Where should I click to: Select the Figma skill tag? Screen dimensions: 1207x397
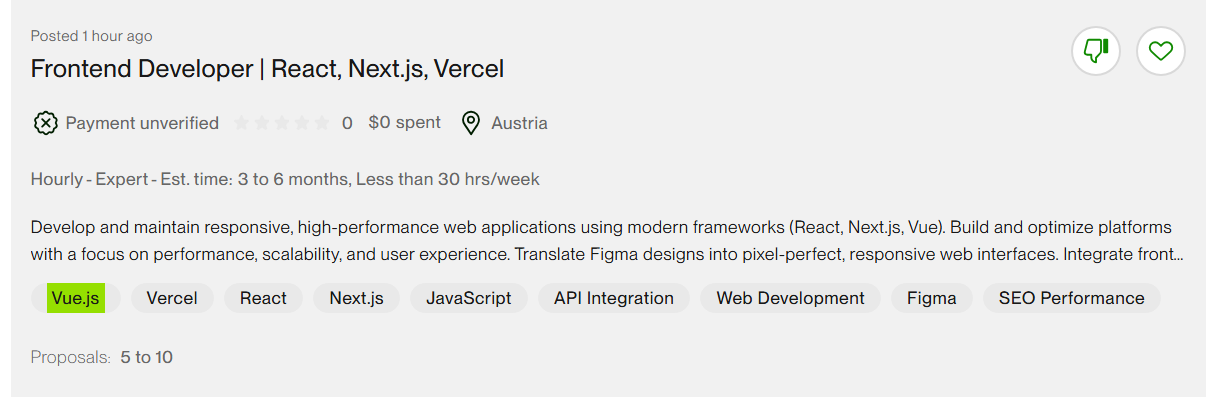pyautogui.click(x=932, y=298)
